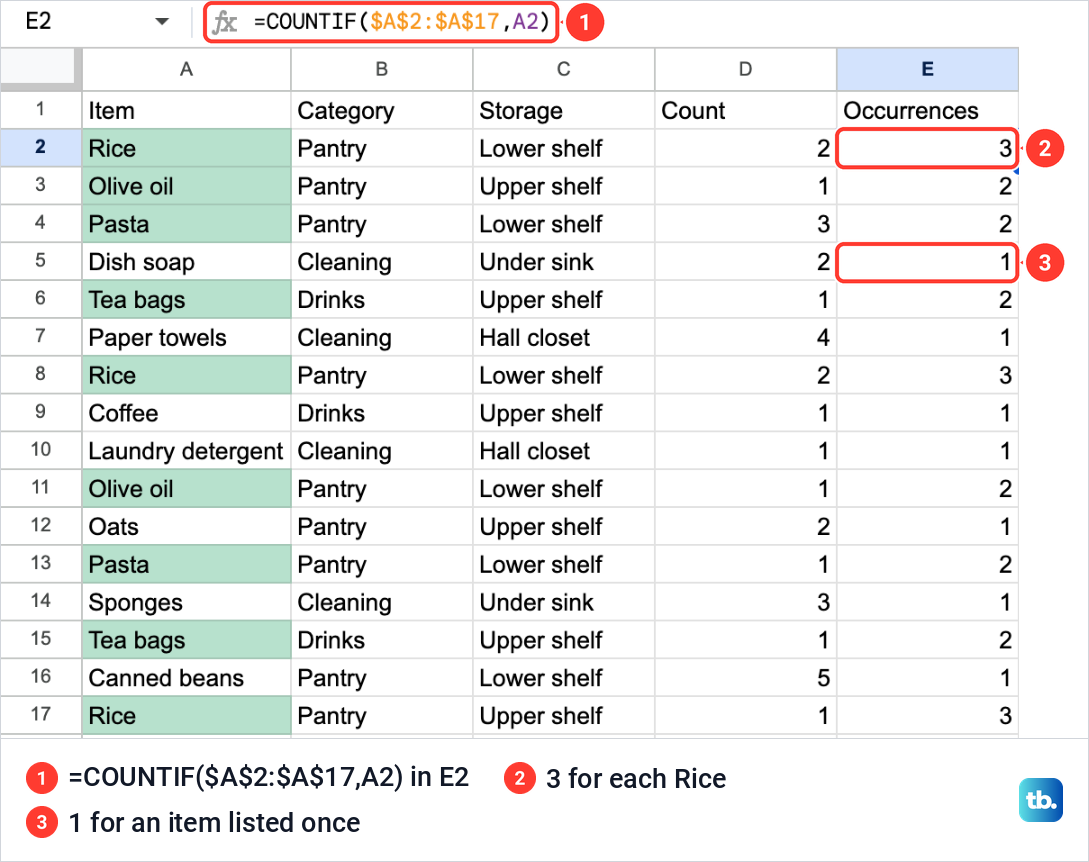Viewport: 1089px width, 862px height.
Task: Click Occurrences value 3 in row 17
Action: [927, 715]
